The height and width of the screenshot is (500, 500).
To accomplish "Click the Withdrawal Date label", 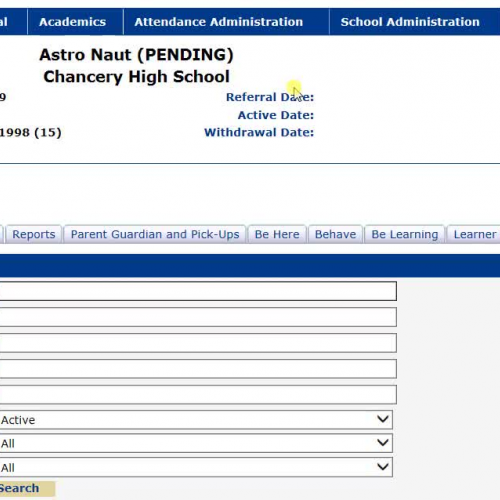I will [259, 132].
